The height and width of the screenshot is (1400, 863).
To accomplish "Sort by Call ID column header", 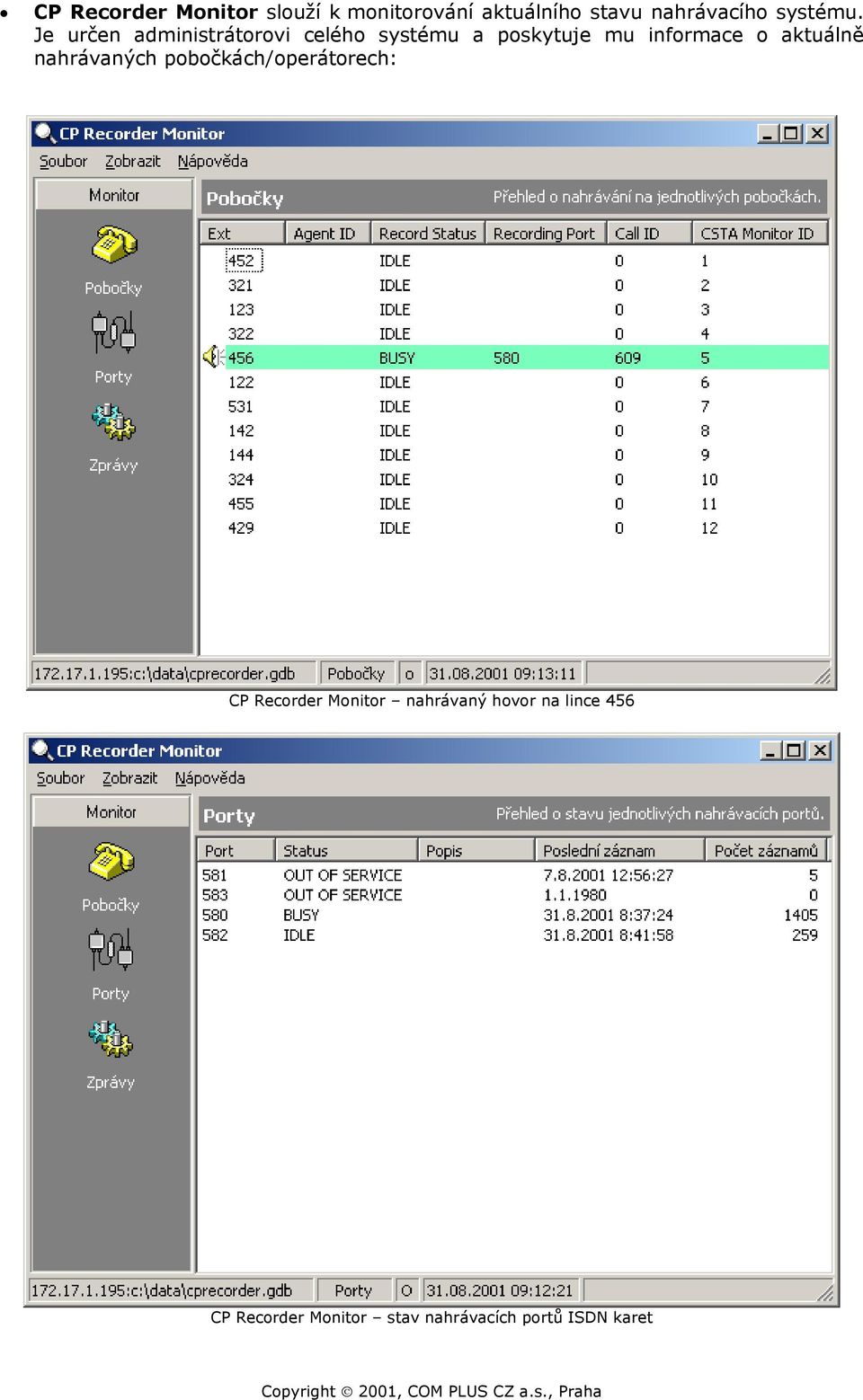I will tap(649, 234).
